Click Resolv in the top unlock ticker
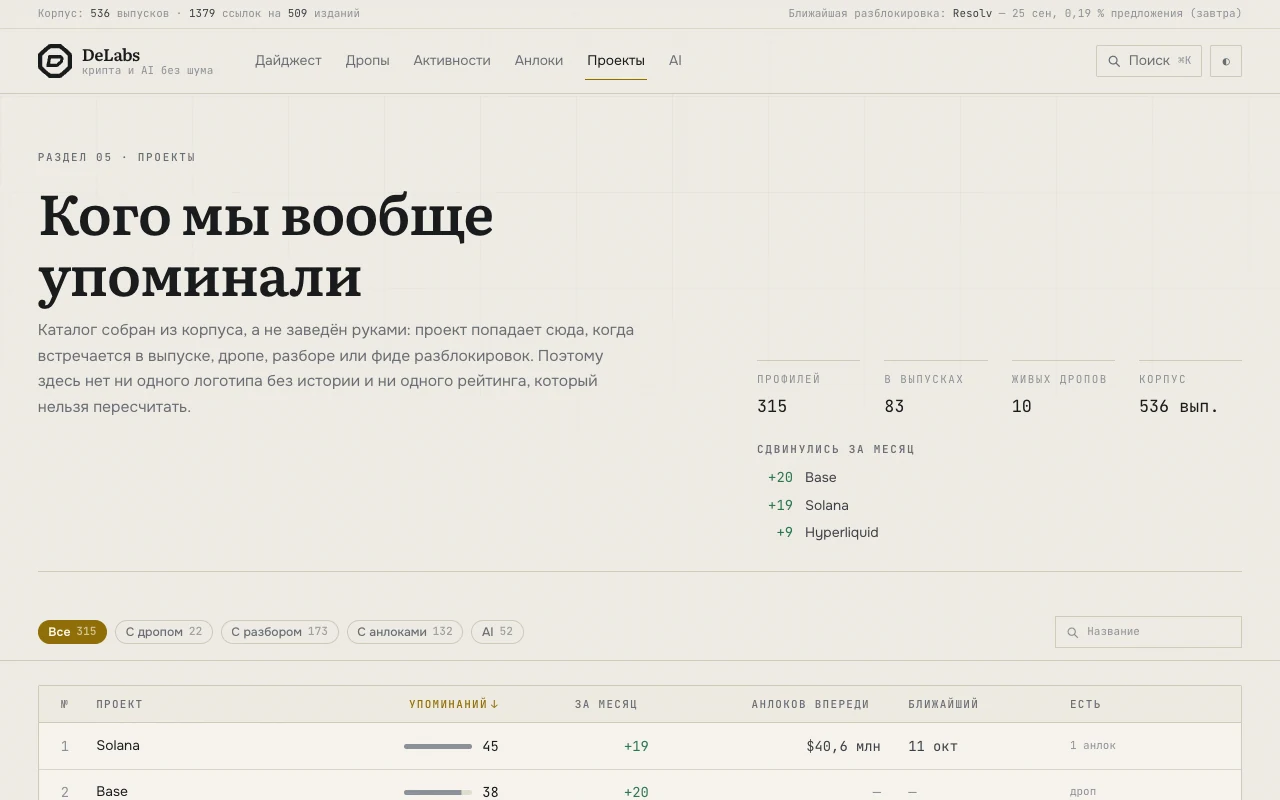This screenshot has width=1280, height=800. point(972,14)
